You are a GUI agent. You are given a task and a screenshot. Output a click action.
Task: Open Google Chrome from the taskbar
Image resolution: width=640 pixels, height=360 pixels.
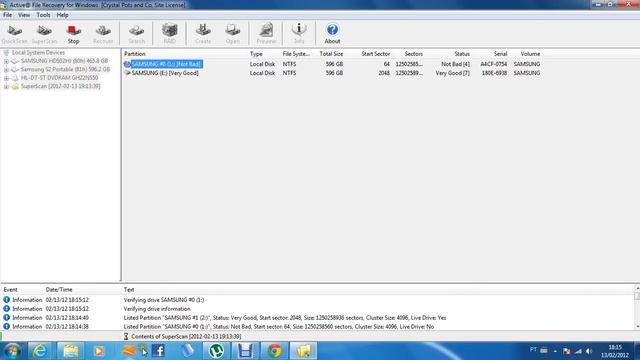pyautogui.click(x=274, y=351)
